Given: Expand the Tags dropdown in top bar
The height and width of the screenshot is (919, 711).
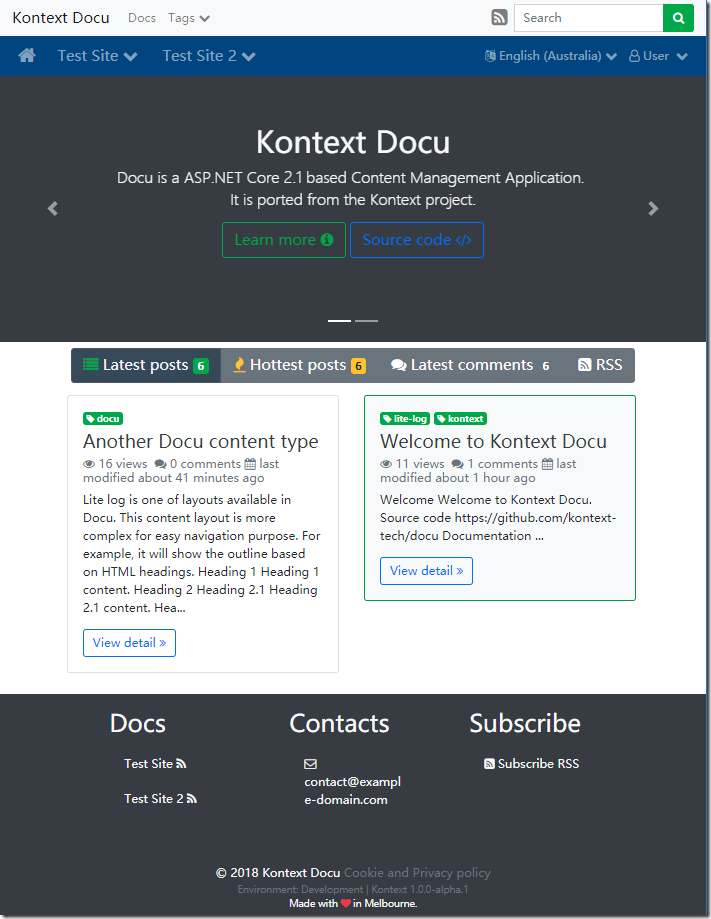Looking at the screenshot, I should coord(189,18).
